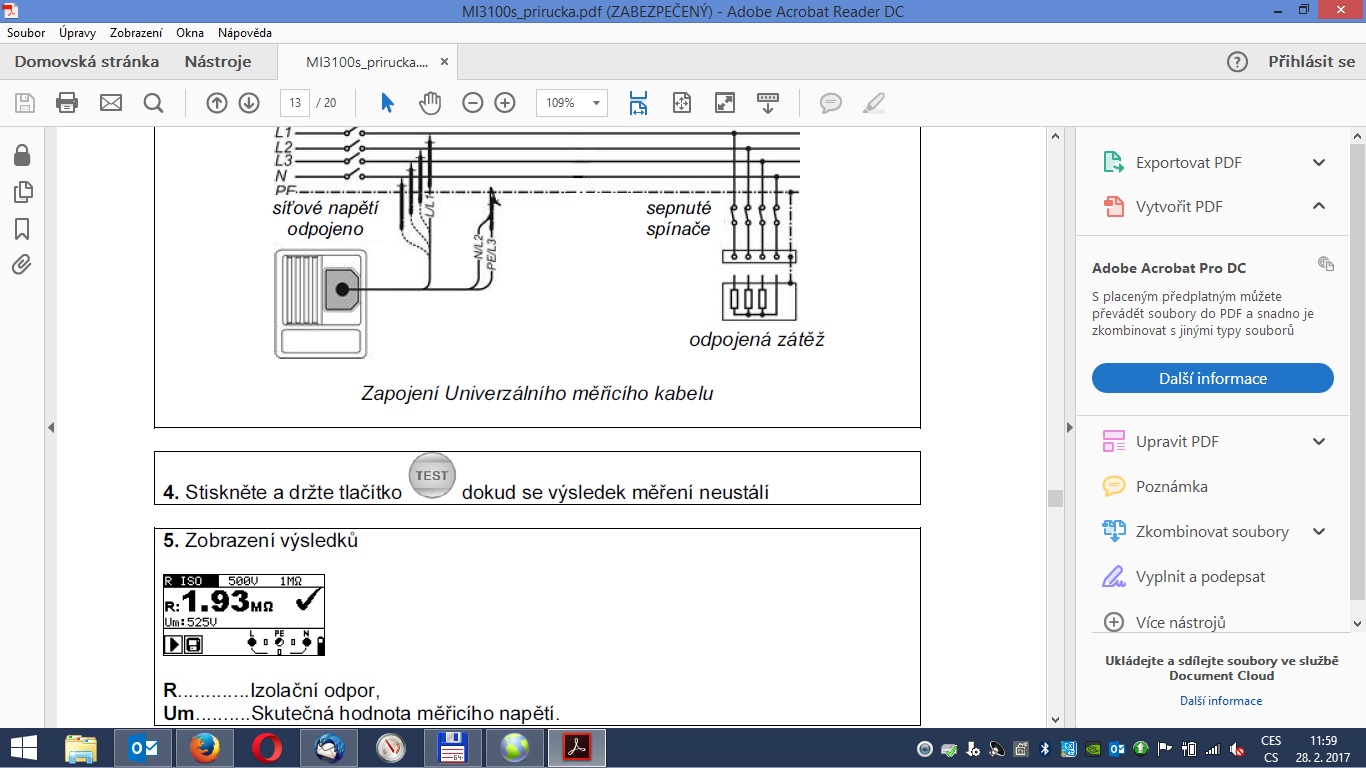This screenshot has width=1366, height=768.
Task: Switch to the Nástroje tab
Action: click(217, 62)
